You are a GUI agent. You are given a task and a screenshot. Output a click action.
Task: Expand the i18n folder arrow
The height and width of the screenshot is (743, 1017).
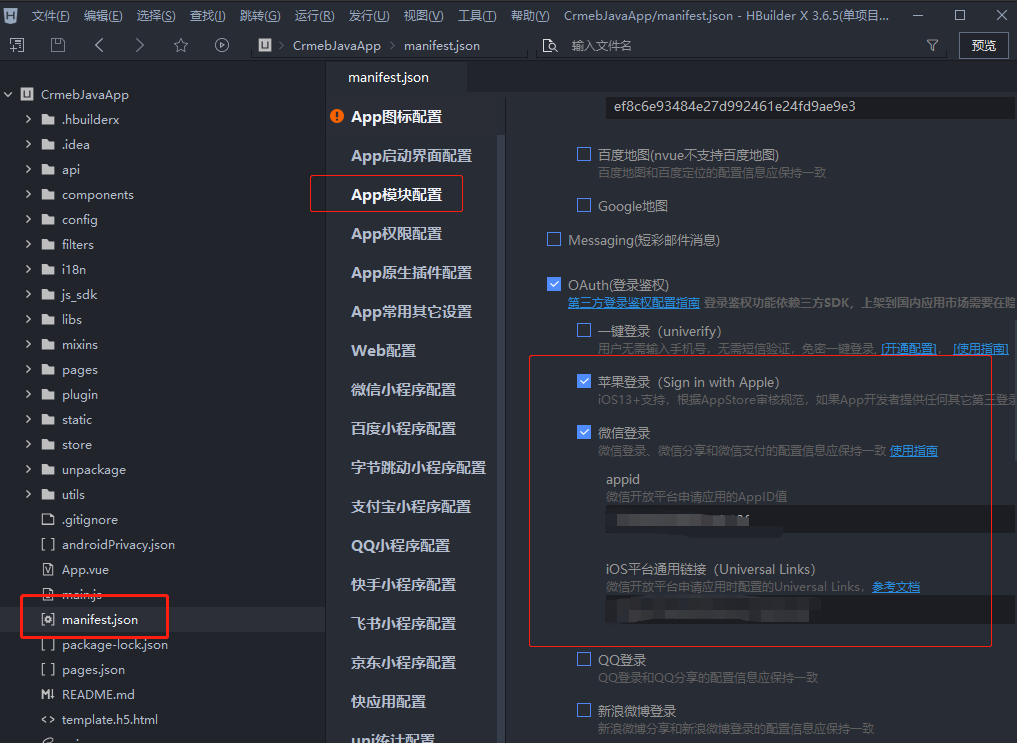28,269
